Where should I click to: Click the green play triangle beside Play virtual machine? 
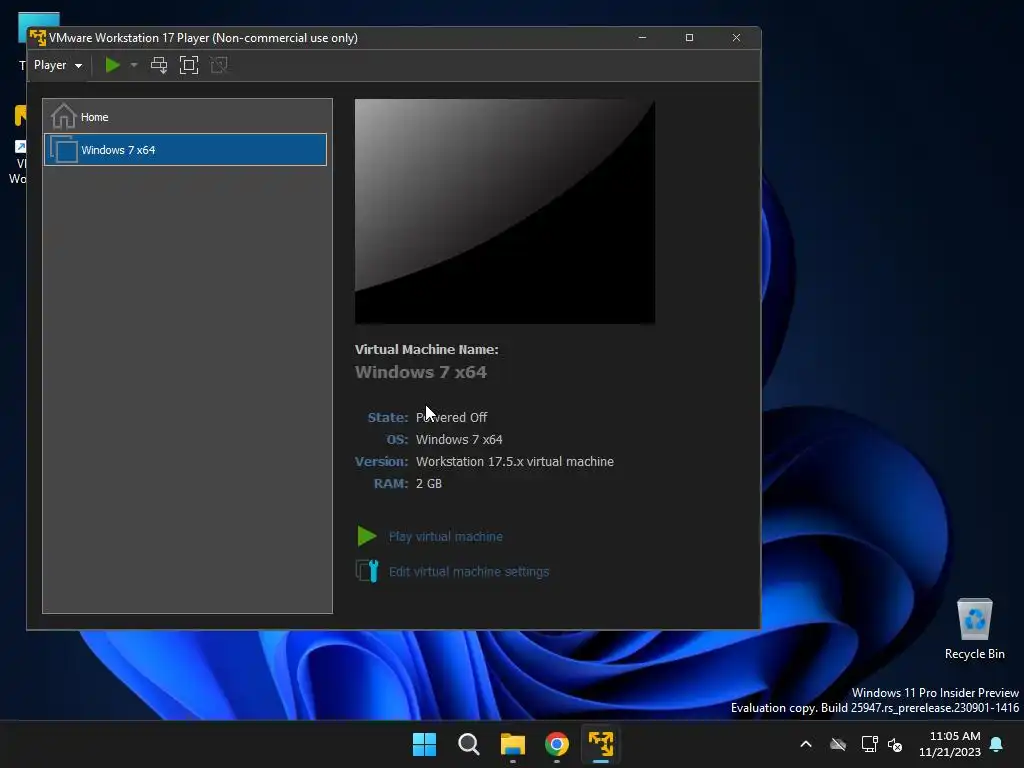point(367,536)
